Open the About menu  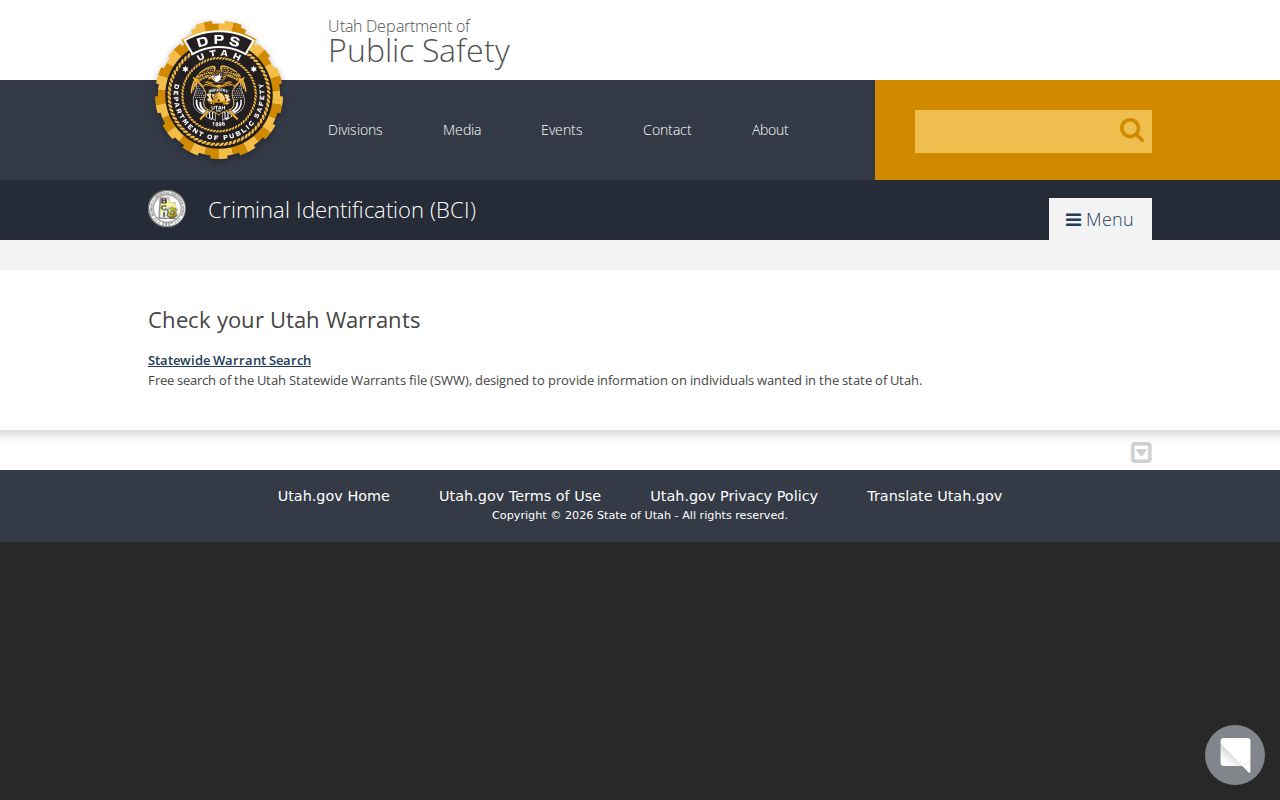(770, 130)
